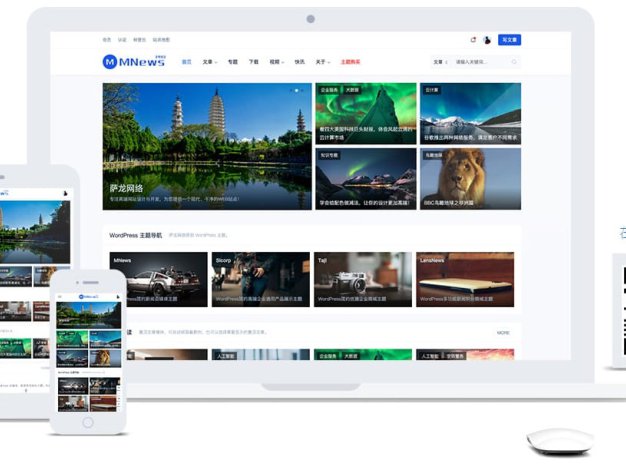Click the search keyword input field
The height and width of the screenshot is (470, 626).
click(x=481, y=62)
